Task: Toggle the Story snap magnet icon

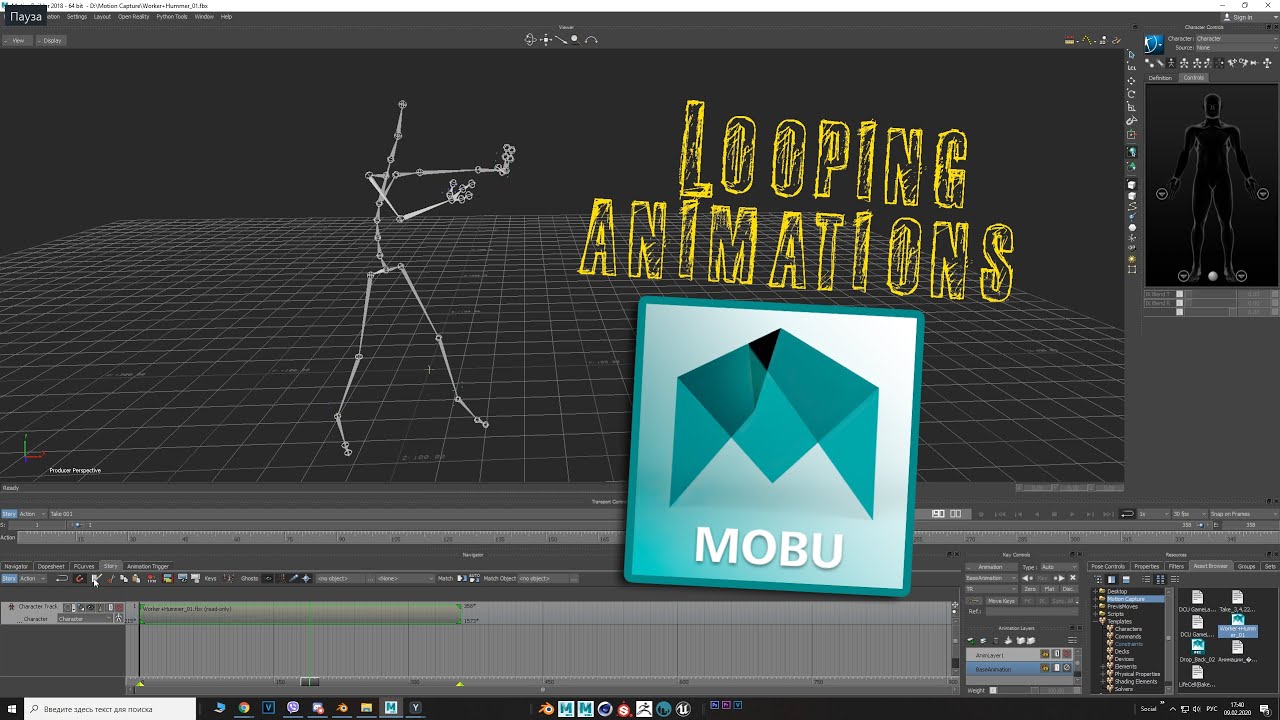Action: (79, 578)
